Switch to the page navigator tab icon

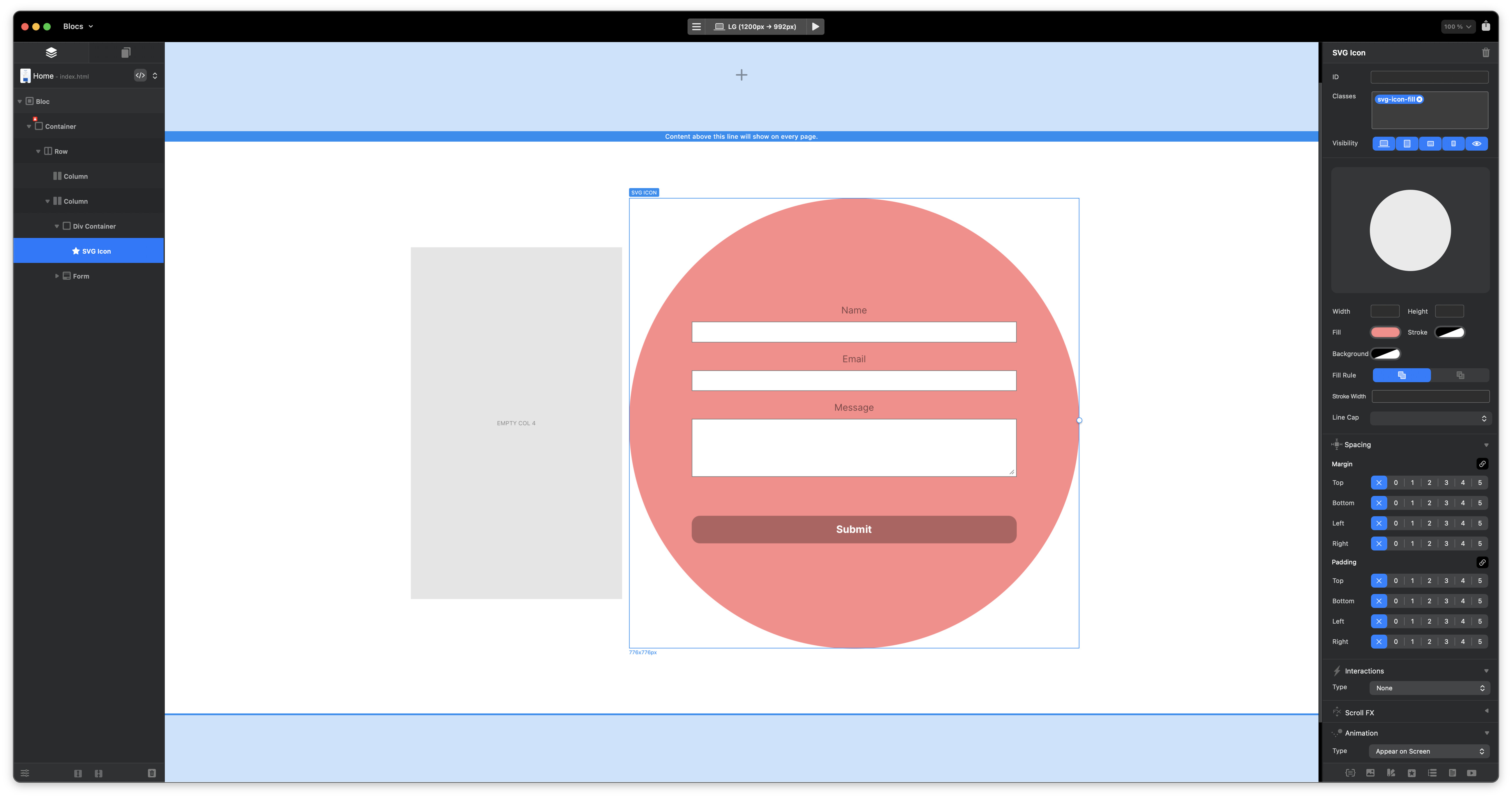click(126, 53)
